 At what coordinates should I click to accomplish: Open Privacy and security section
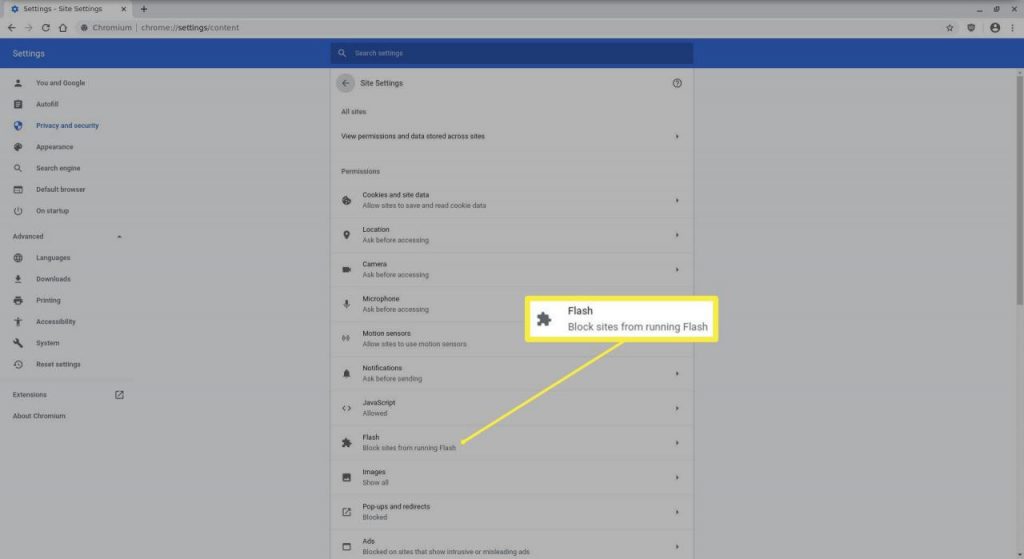tap(67, 125)
